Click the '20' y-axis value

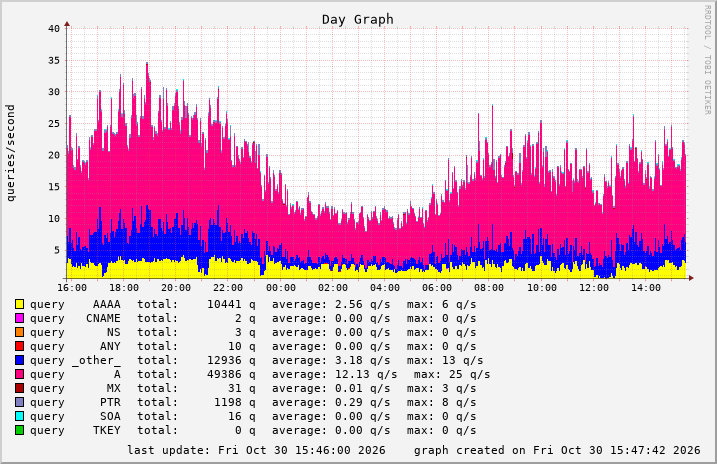pos(54,155)
